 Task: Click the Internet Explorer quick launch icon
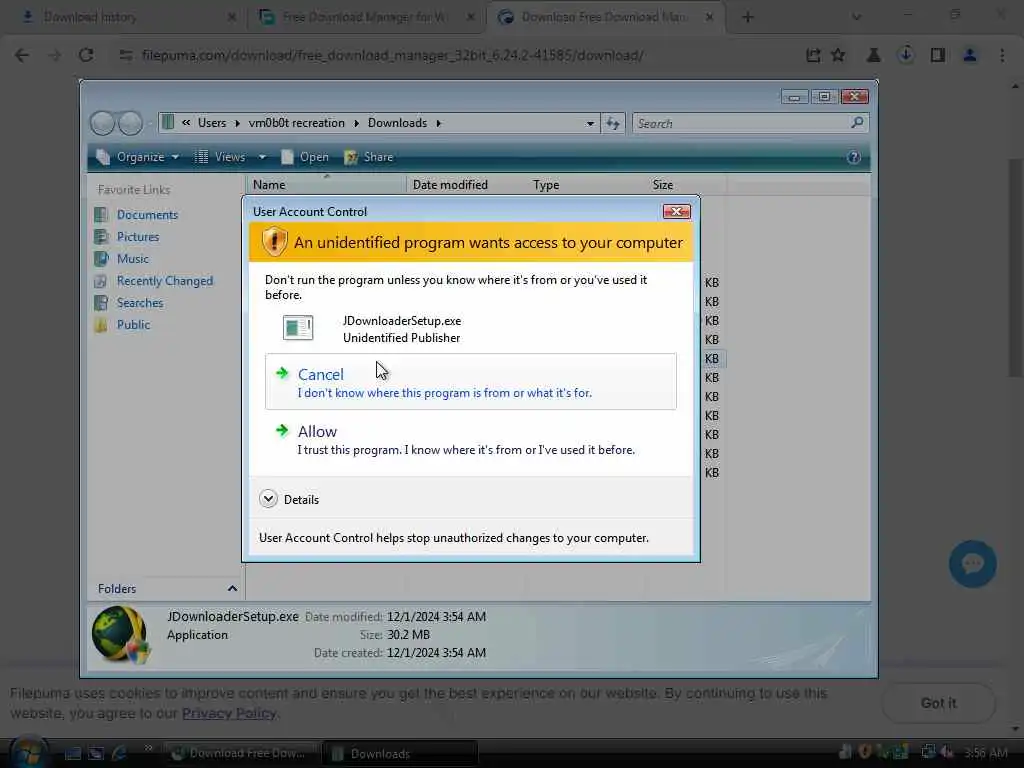(119, 754)
